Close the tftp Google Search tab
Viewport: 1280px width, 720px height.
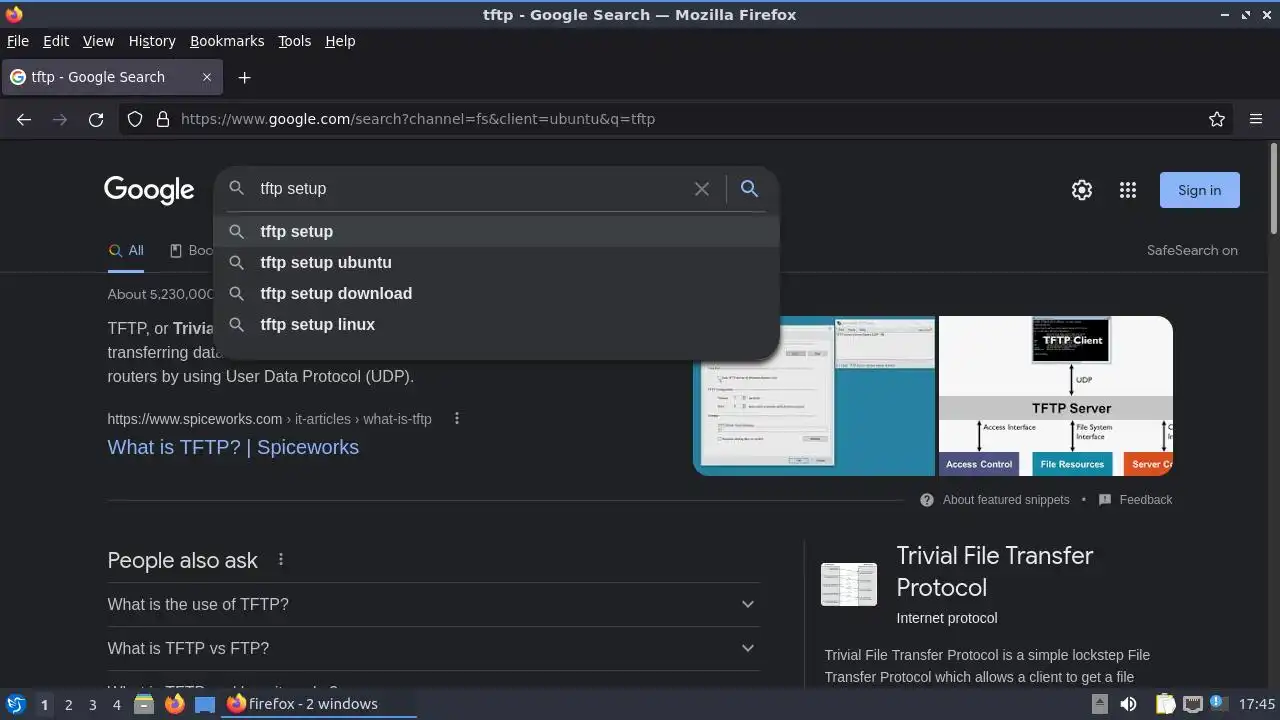207,77
